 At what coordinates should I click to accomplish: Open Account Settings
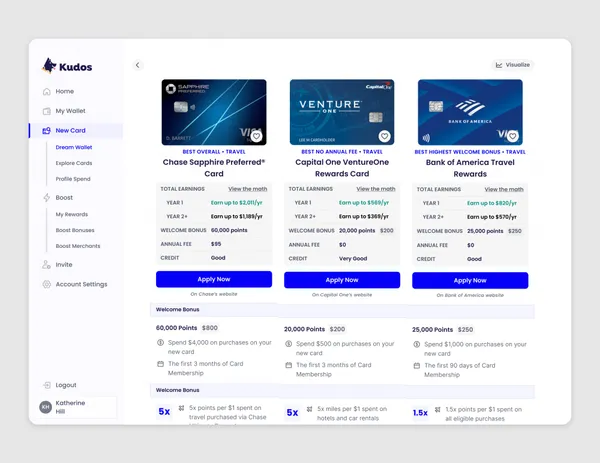tap(82, 284)
